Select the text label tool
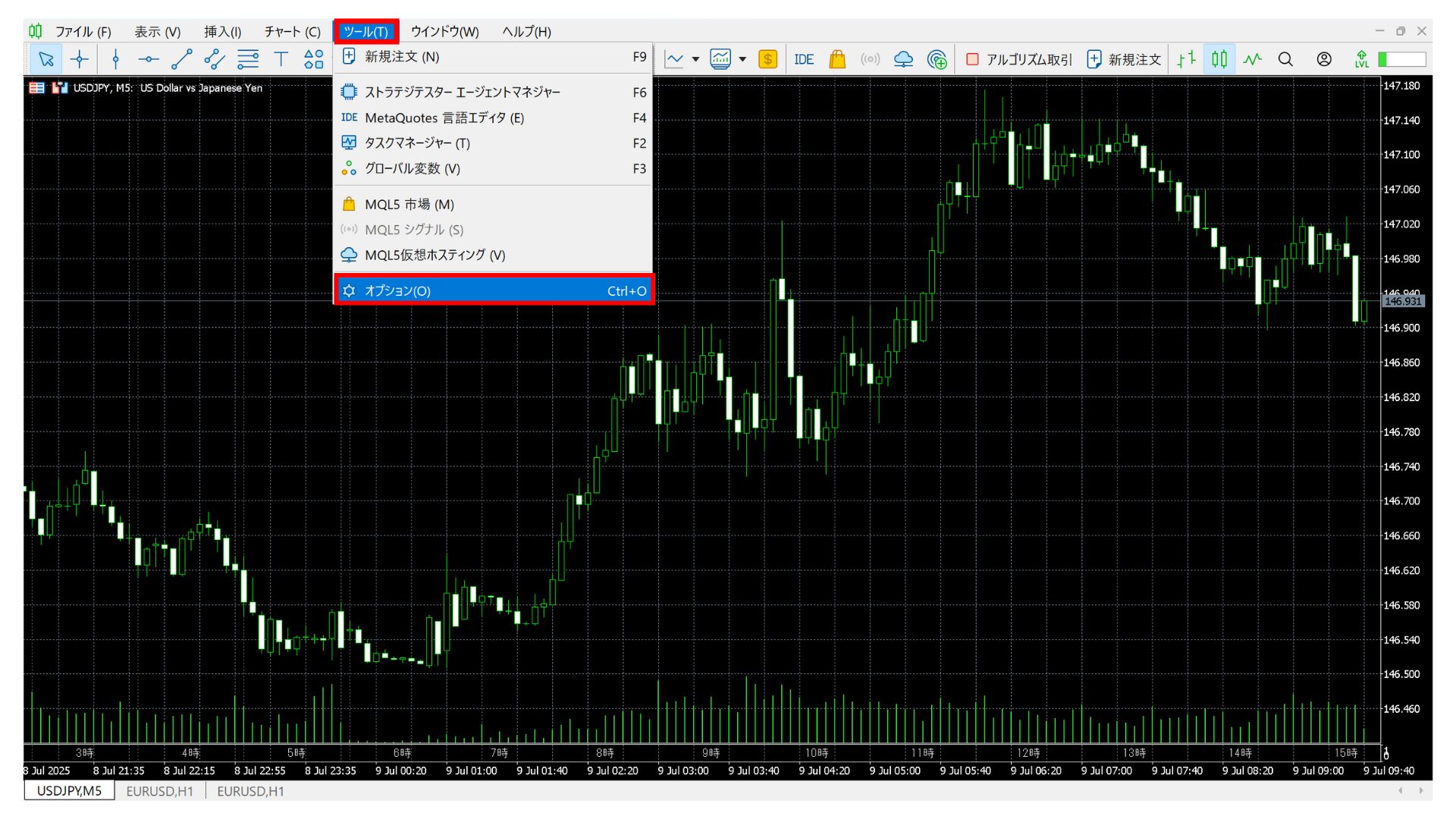 (x=281, y=59)
